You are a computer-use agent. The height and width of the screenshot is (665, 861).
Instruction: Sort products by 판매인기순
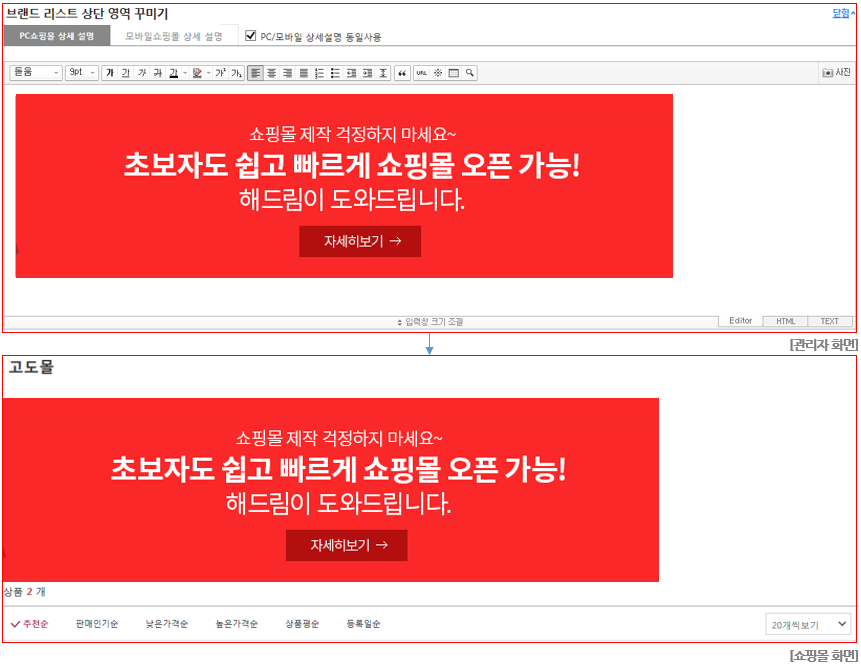tap(97, 624)
